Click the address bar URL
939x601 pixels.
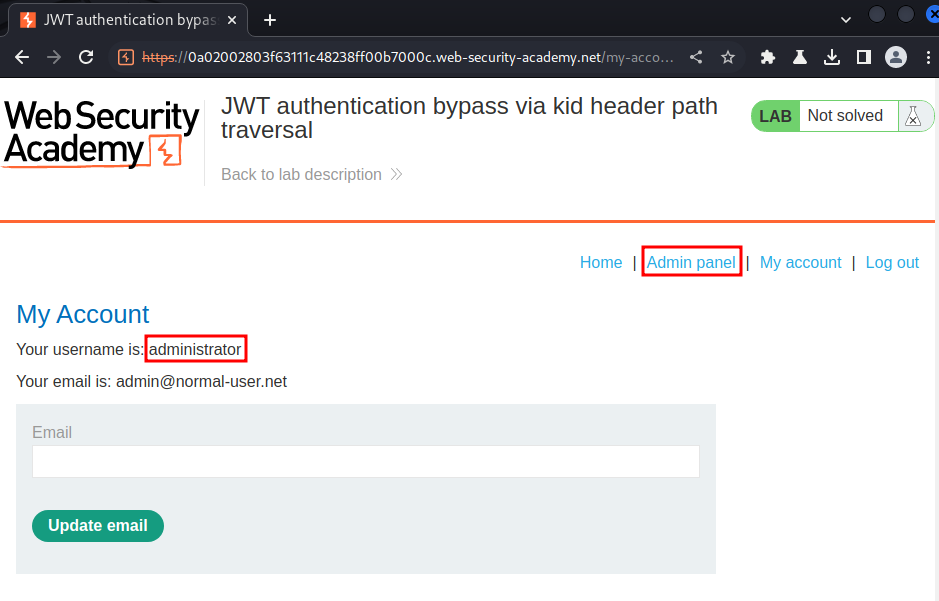coord(407,57)
